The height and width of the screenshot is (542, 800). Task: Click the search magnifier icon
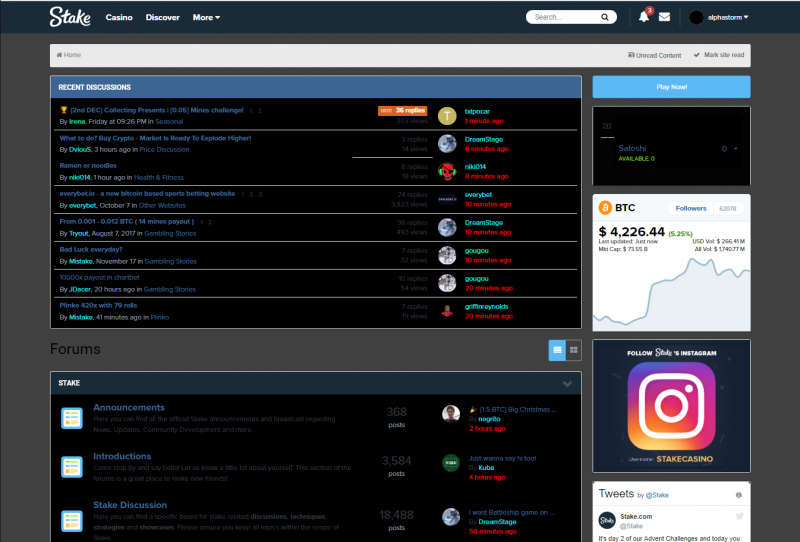tap(605, 17)
